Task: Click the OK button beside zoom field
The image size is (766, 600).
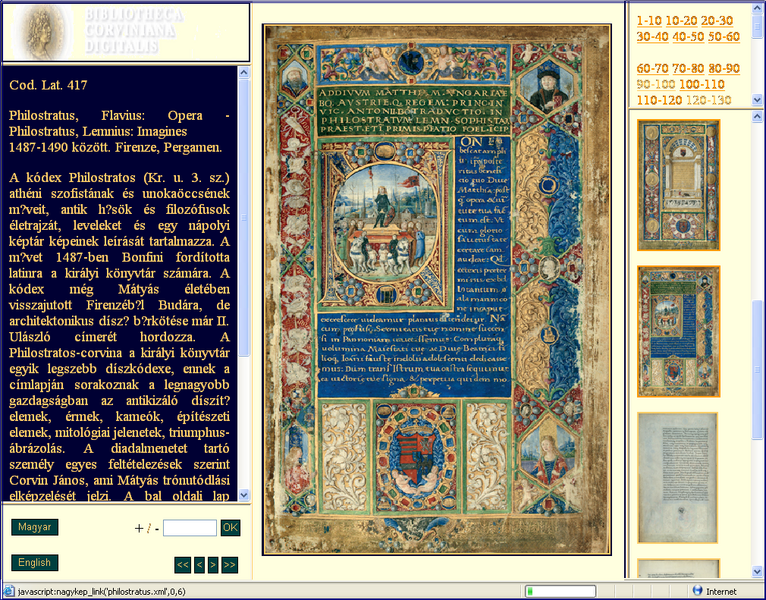Action: 230,528
